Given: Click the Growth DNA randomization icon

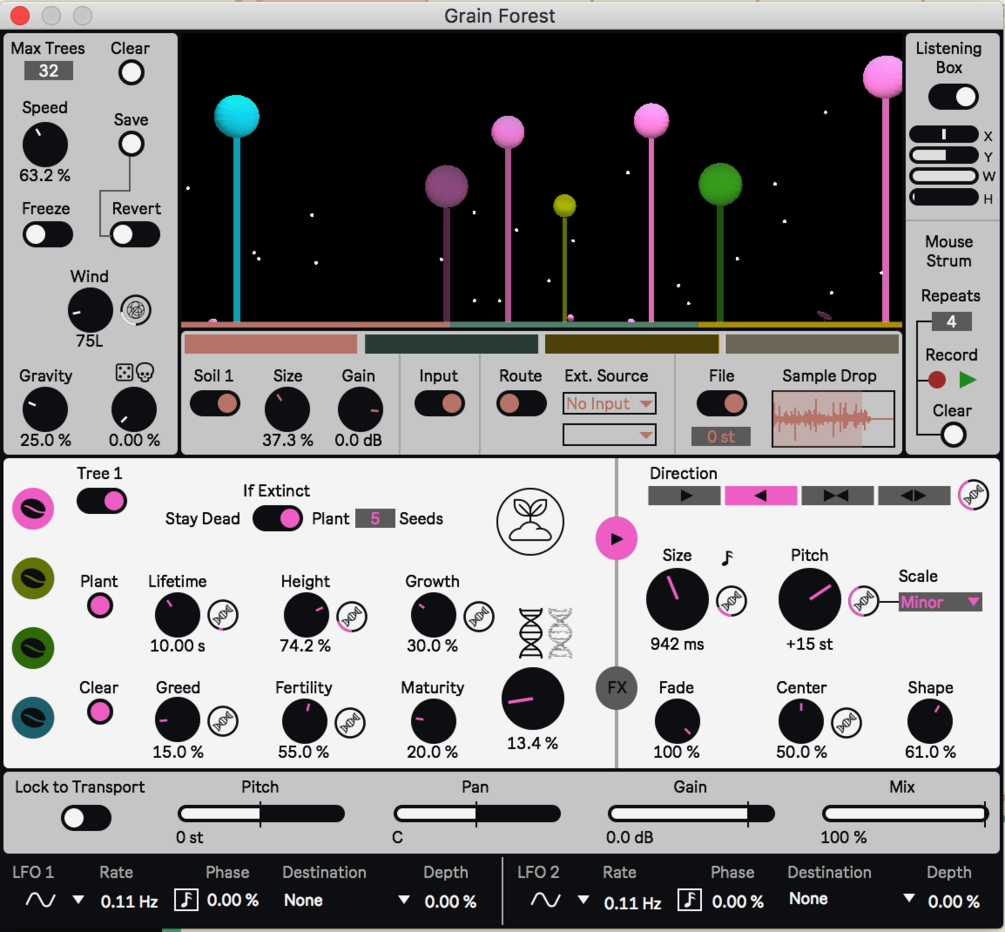Looking at the screenshot, I should tap(479, 617).
